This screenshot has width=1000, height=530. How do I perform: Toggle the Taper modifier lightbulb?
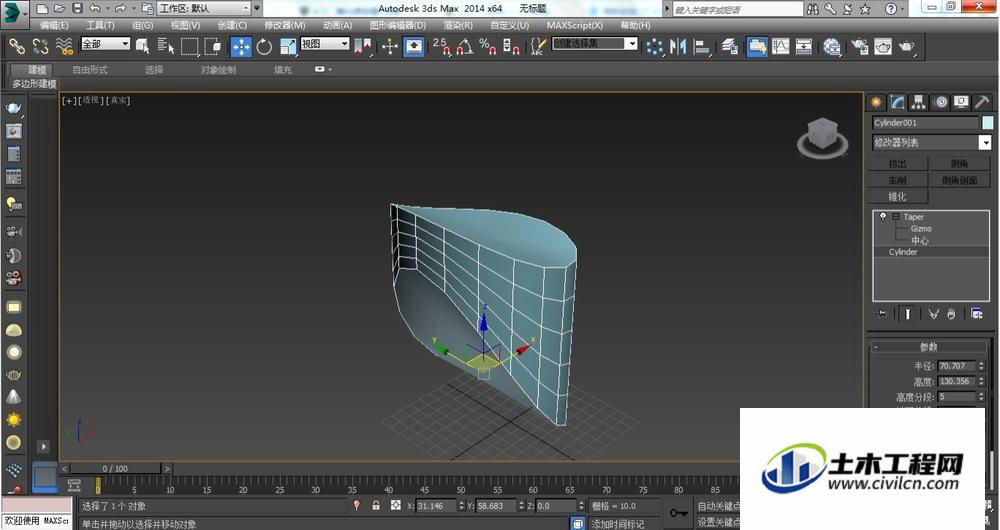click(x=883, y=217)
